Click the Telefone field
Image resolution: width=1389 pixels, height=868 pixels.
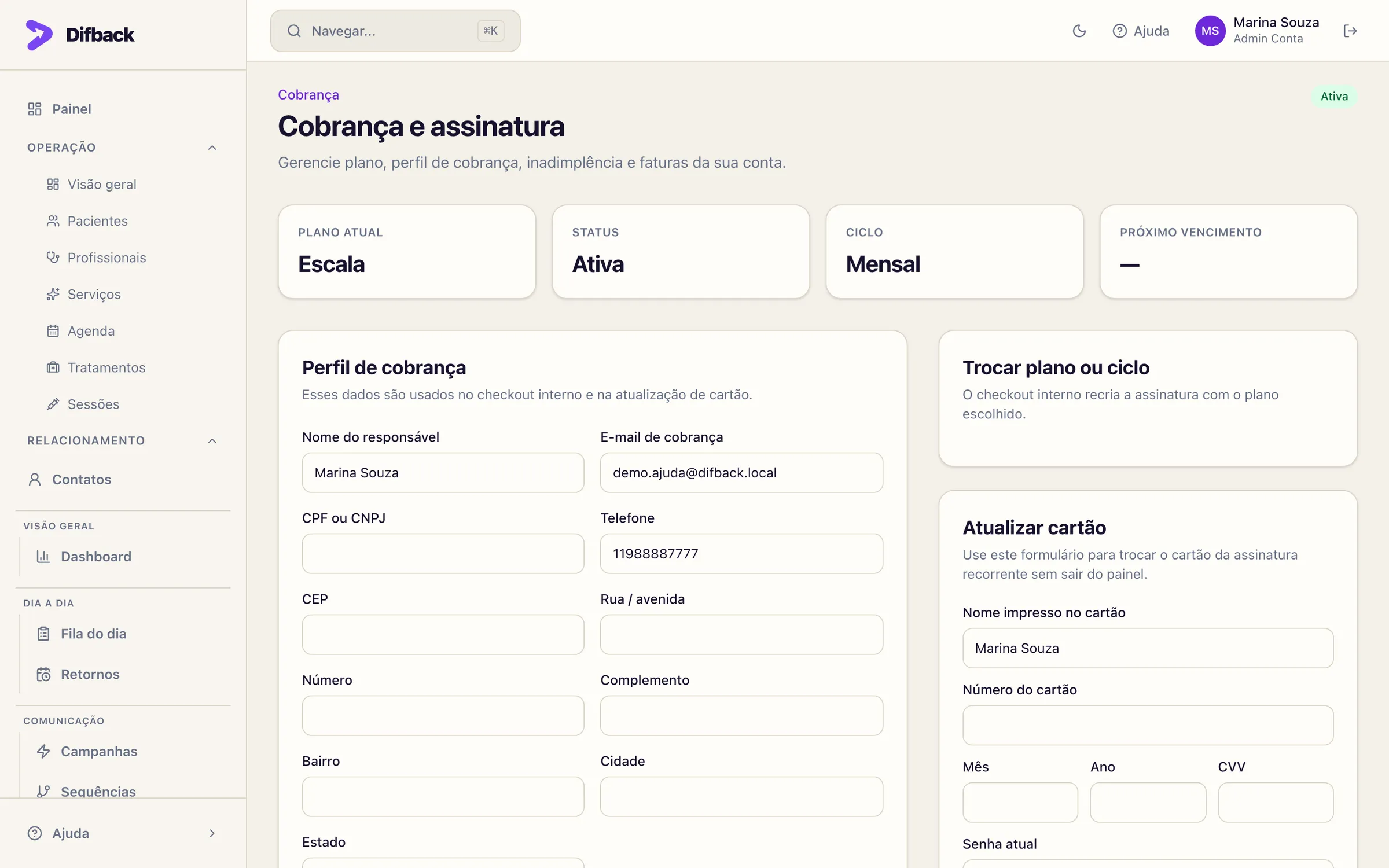(x=741, y=554)
